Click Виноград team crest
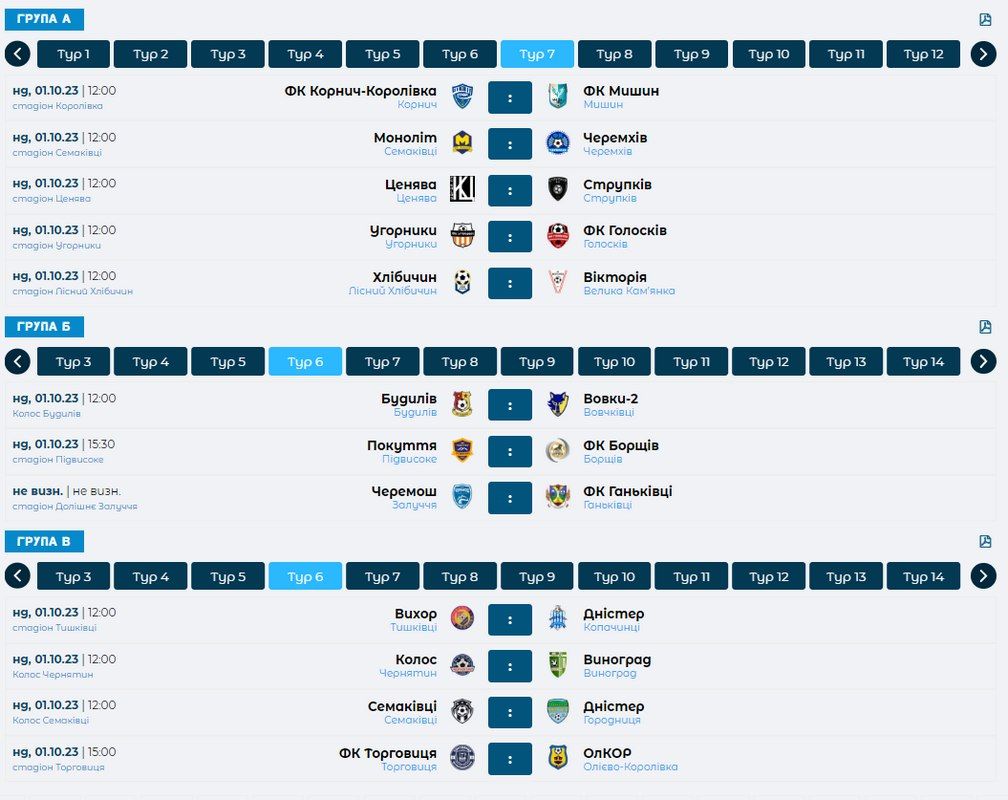This screenshot has width=1008, height=800. pyautogui.click(x=558, y=665)
